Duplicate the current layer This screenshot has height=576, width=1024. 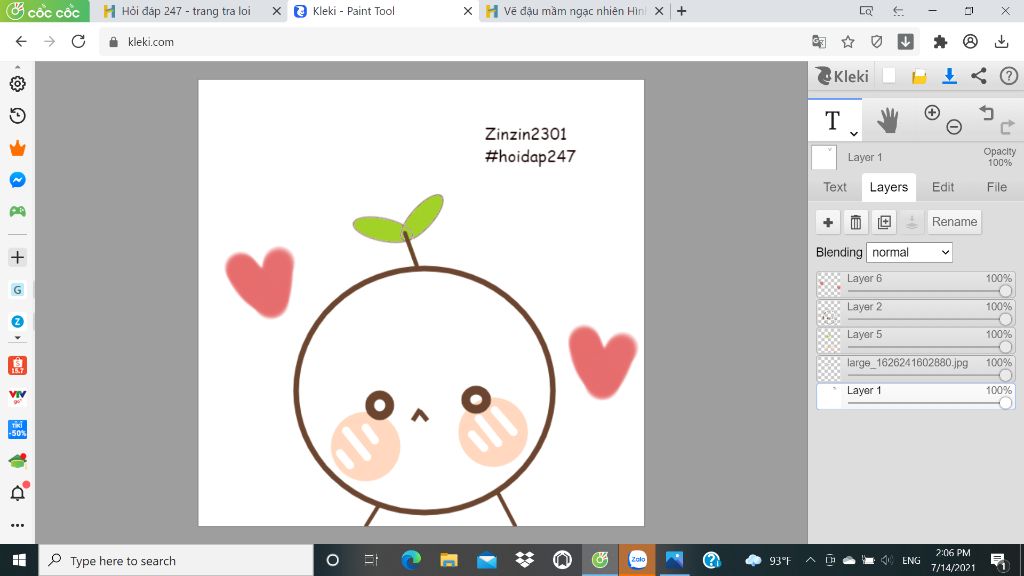coord(884,222)
